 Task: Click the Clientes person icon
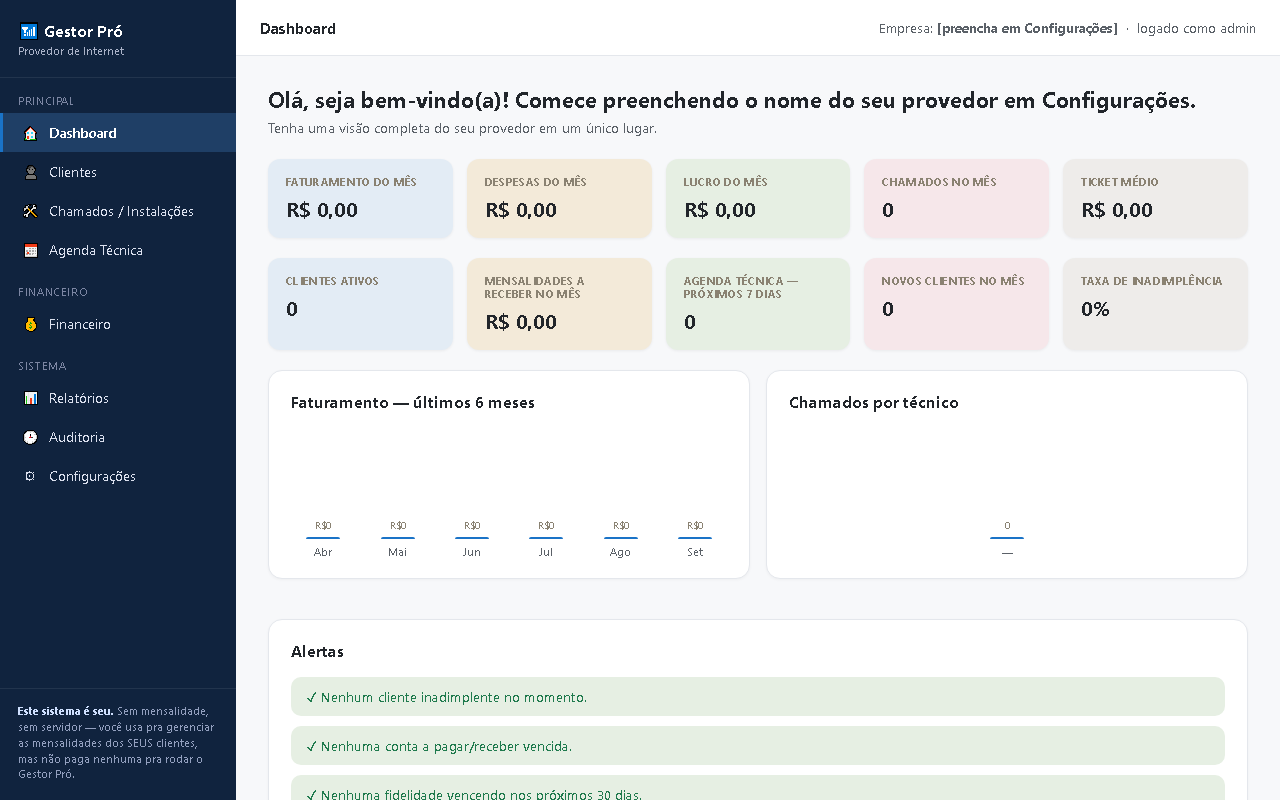[30, 172]
